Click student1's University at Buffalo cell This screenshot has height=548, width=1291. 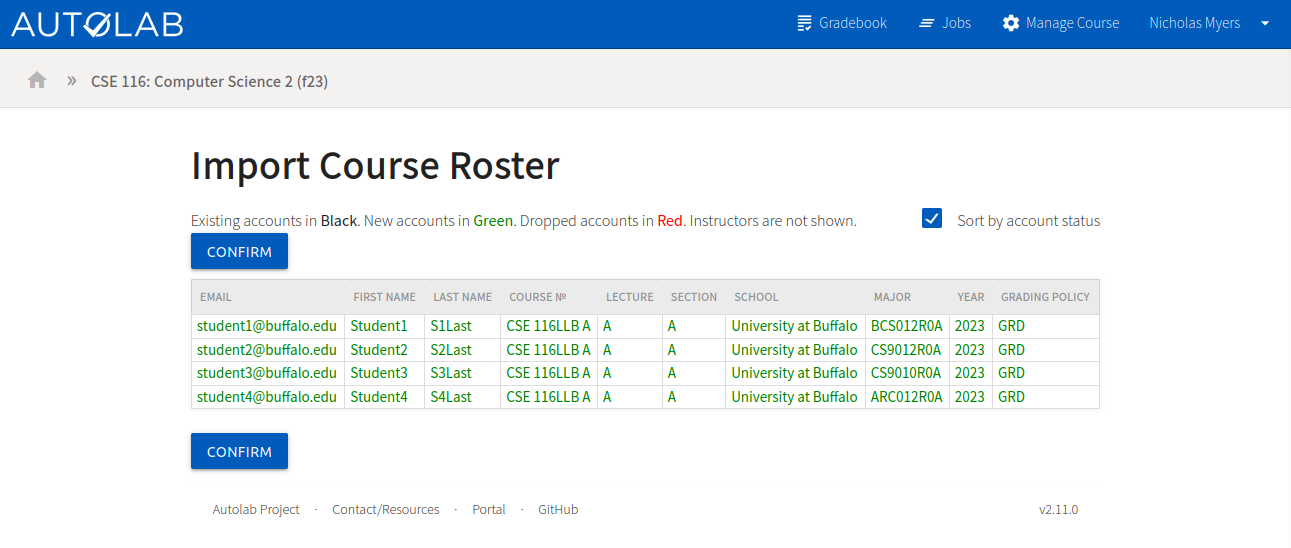point(796,326)
